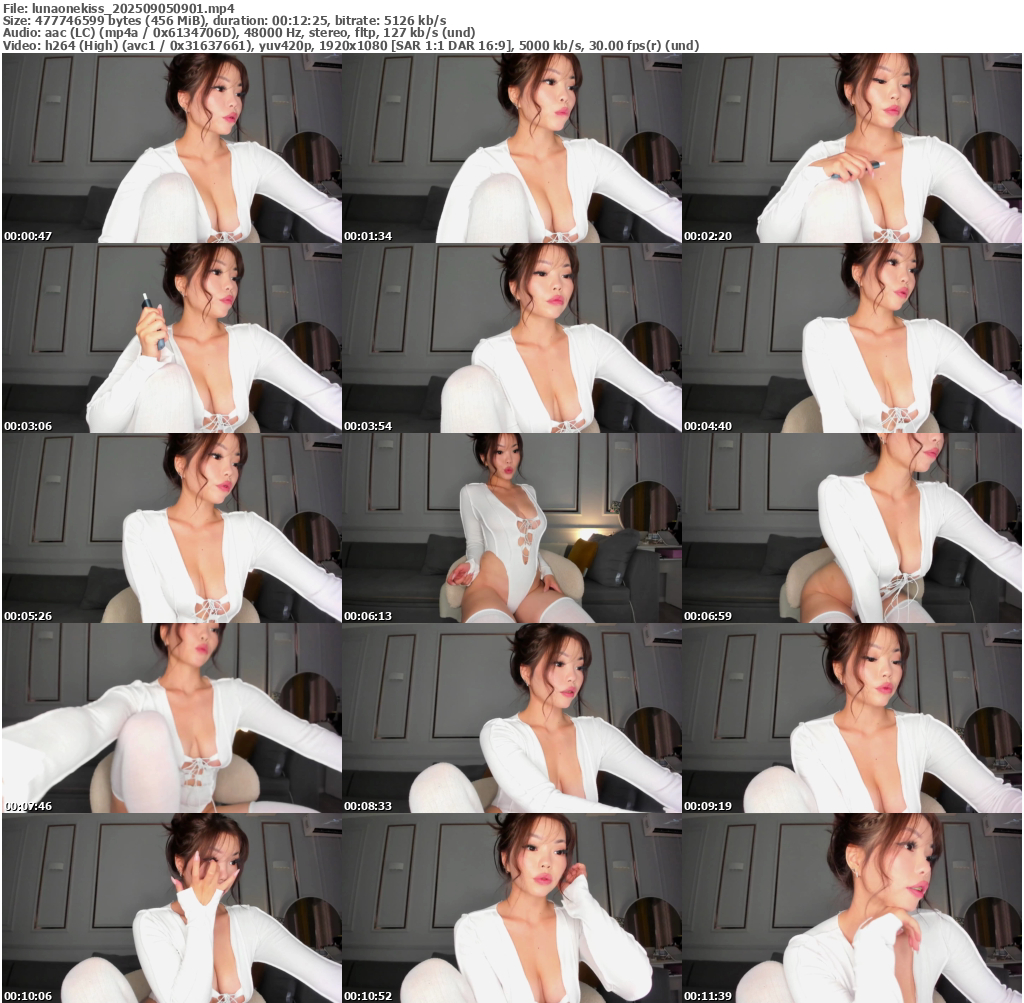Viewport: 1024px width, 1003px height.
Task: Click the thumbnail timestamped 00:00:47
Action: pyautogui.click(x=172, y=148)
